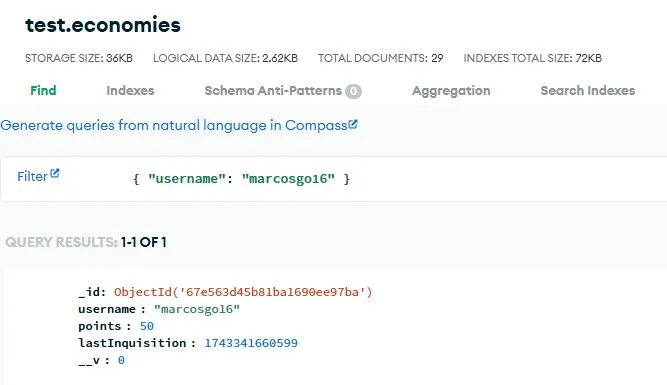Click the points value 50
Image resolution: width=667 pixels, height=385 pixels.
(x=147, y=326)
